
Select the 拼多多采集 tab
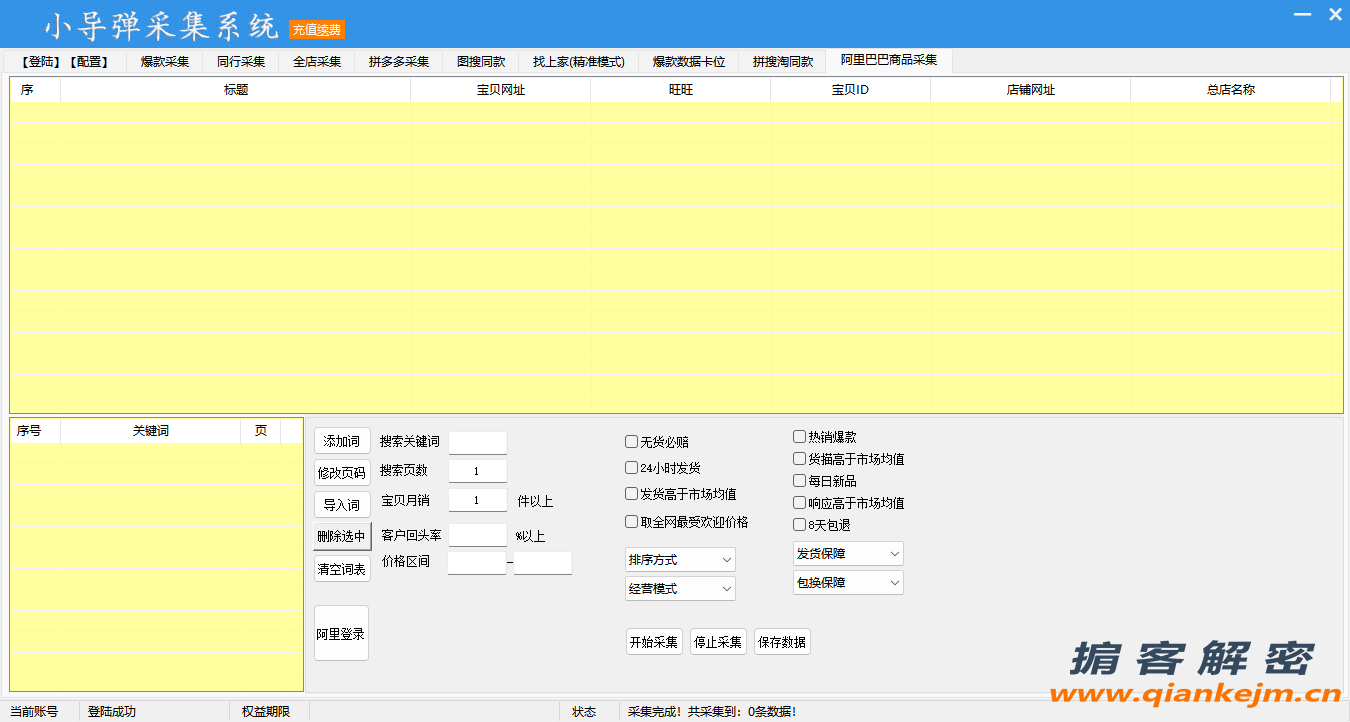click(399, 62)
